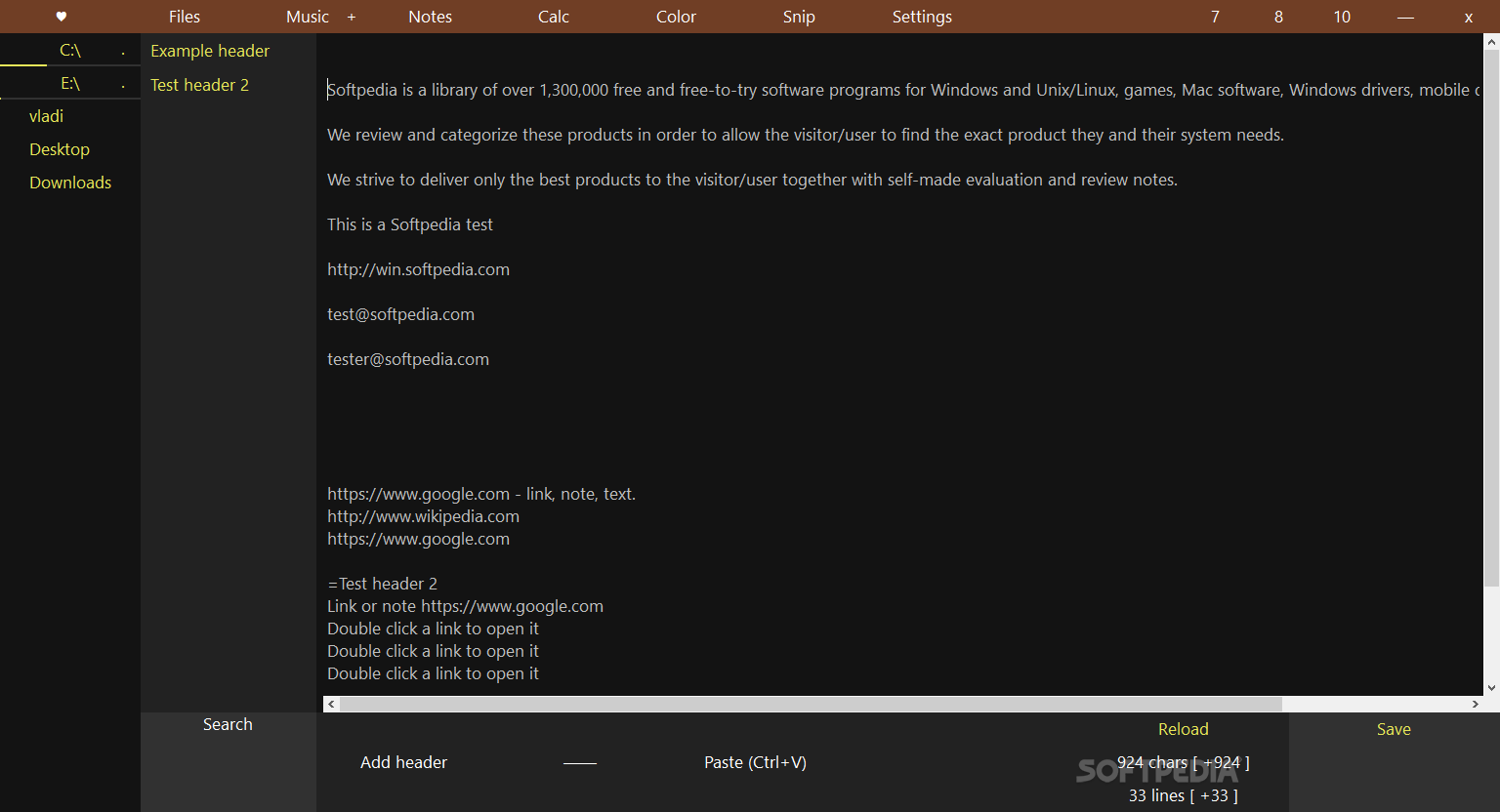
Task: Click the http://www.wikipedia.com line
Action: pos(423,516)
